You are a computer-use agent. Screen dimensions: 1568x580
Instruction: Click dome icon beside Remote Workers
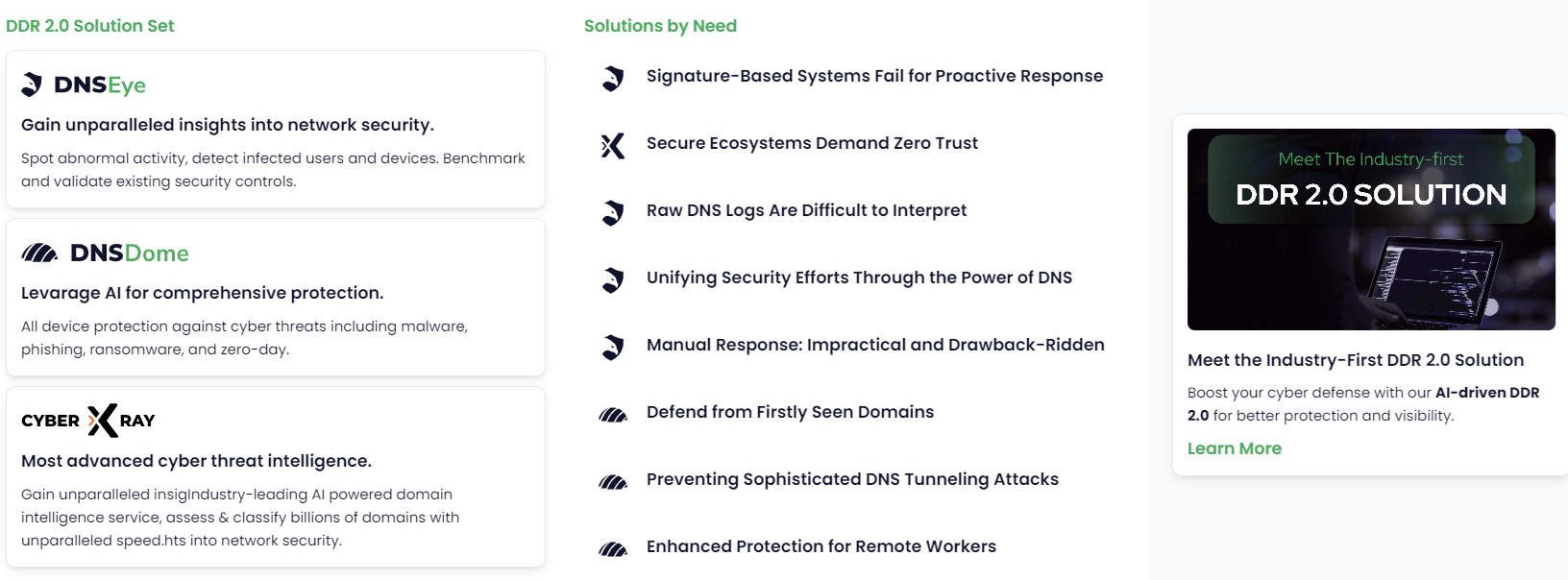coord(613,549)
